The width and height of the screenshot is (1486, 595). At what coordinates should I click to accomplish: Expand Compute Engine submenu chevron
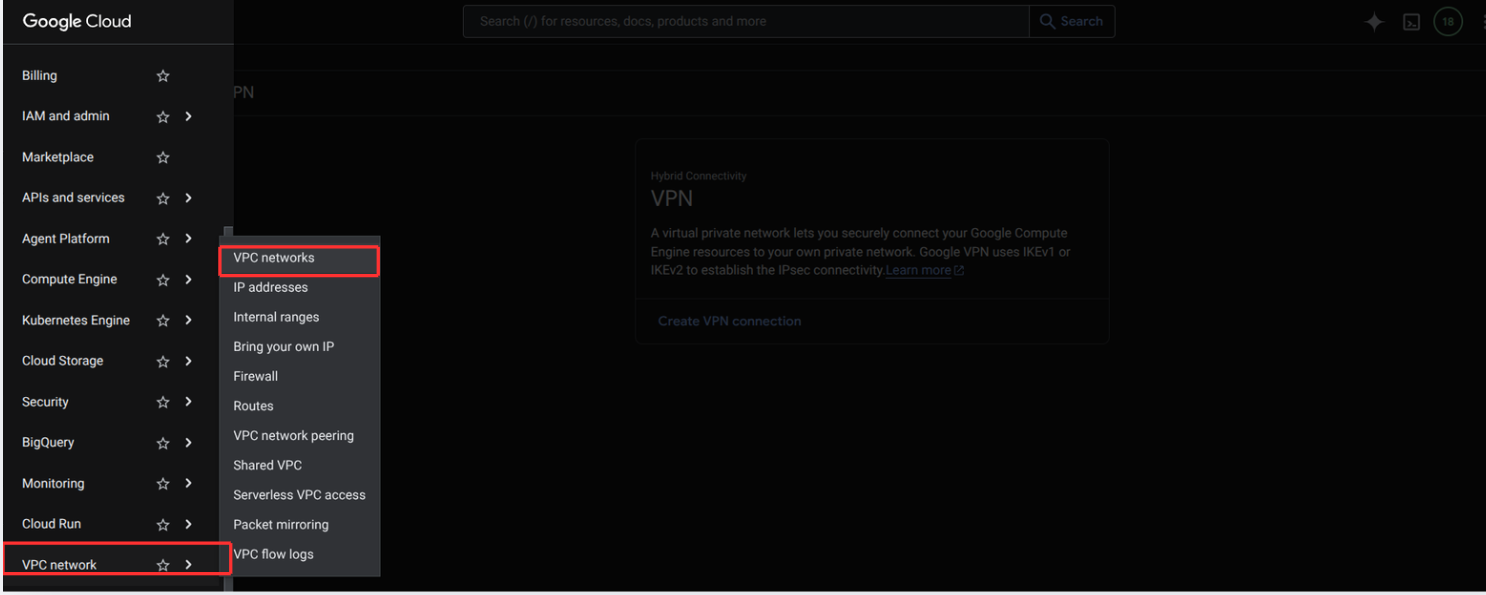coord(188,280)
